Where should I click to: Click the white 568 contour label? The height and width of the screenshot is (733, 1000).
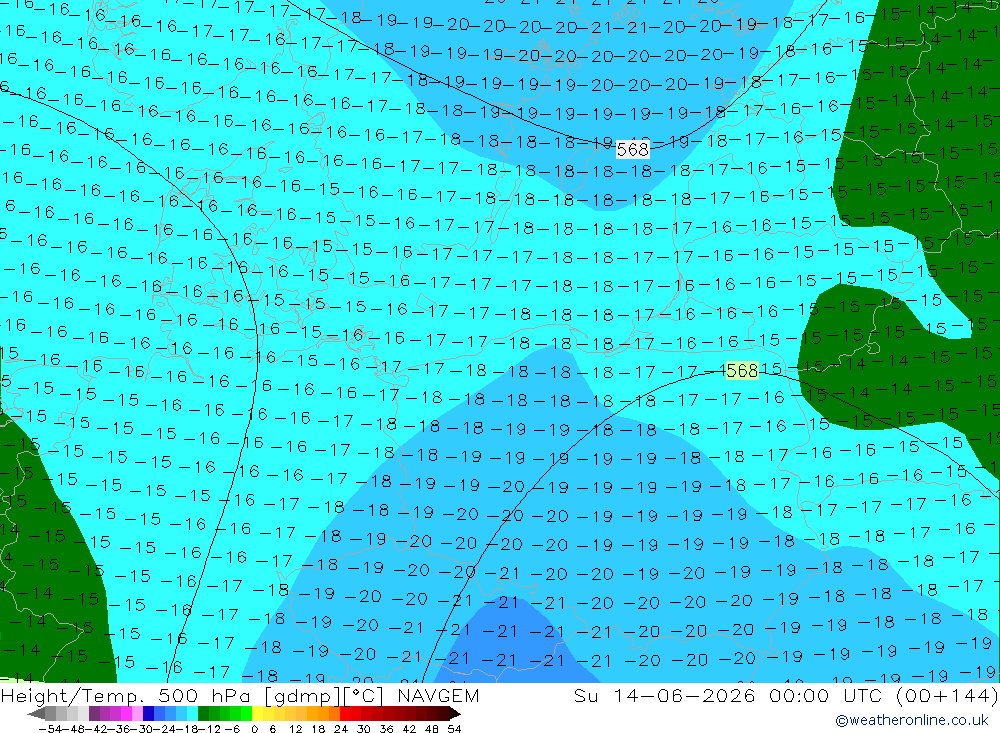[x=633, y=149]
